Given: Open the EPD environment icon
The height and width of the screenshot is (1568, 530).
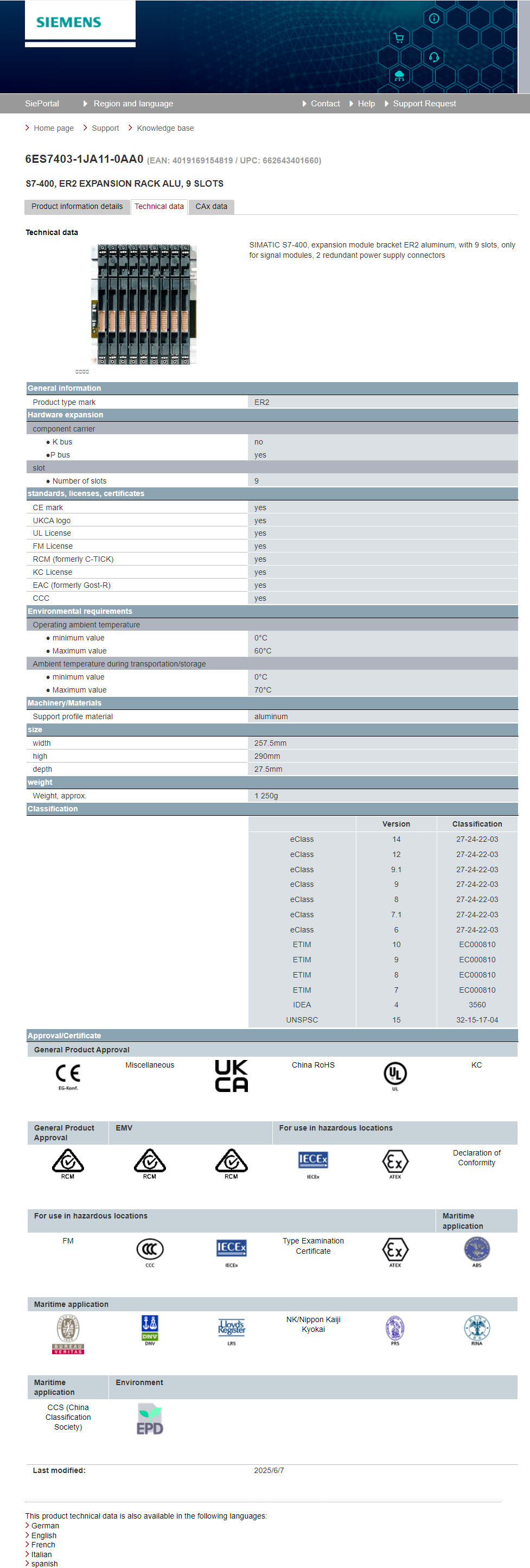Looking at the screenshot, I should point(150,1419).
